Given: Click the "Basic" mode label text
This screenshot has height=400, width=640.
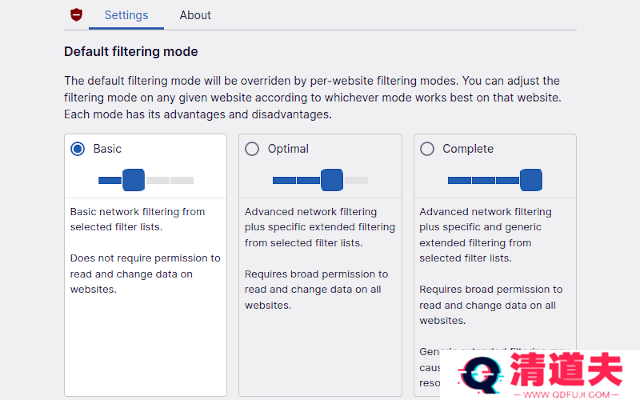Looking at the screenshot, I should point(107,149).
